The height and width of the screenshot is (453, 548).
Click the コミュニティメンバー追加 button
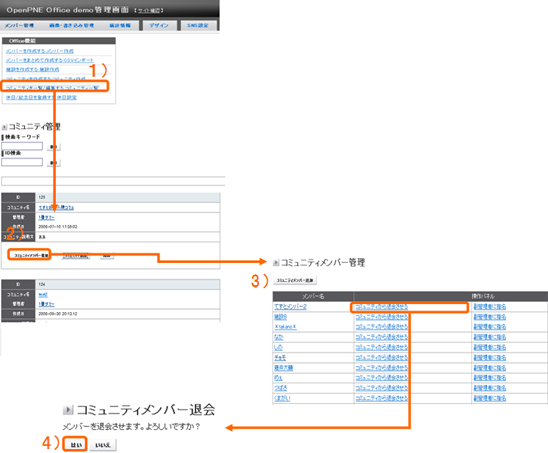[x=295, y=280]
